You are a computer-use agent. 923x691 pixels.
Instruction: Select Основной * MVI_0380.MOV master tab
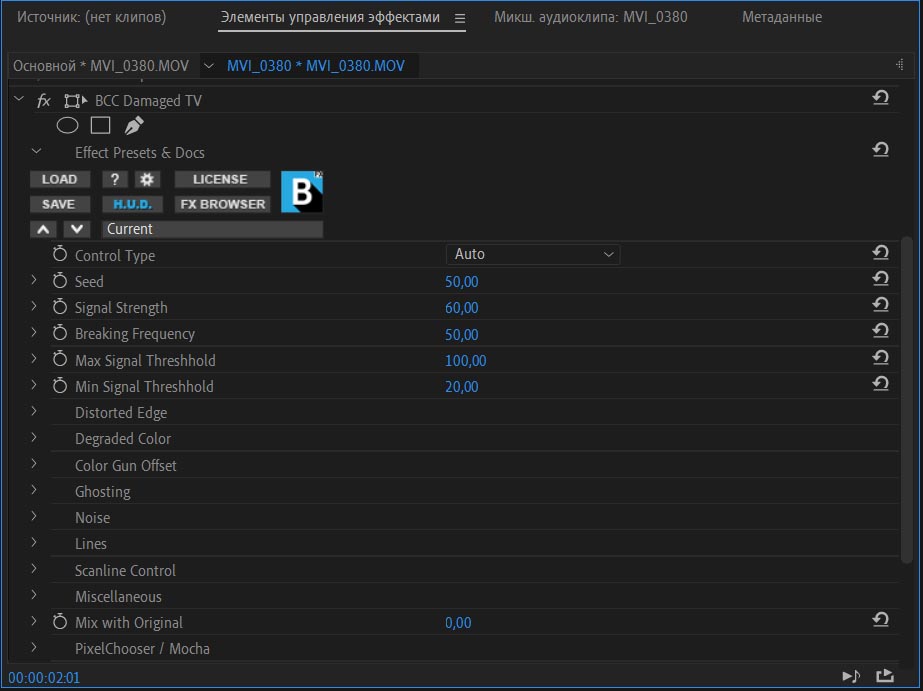tap(101, 66)
